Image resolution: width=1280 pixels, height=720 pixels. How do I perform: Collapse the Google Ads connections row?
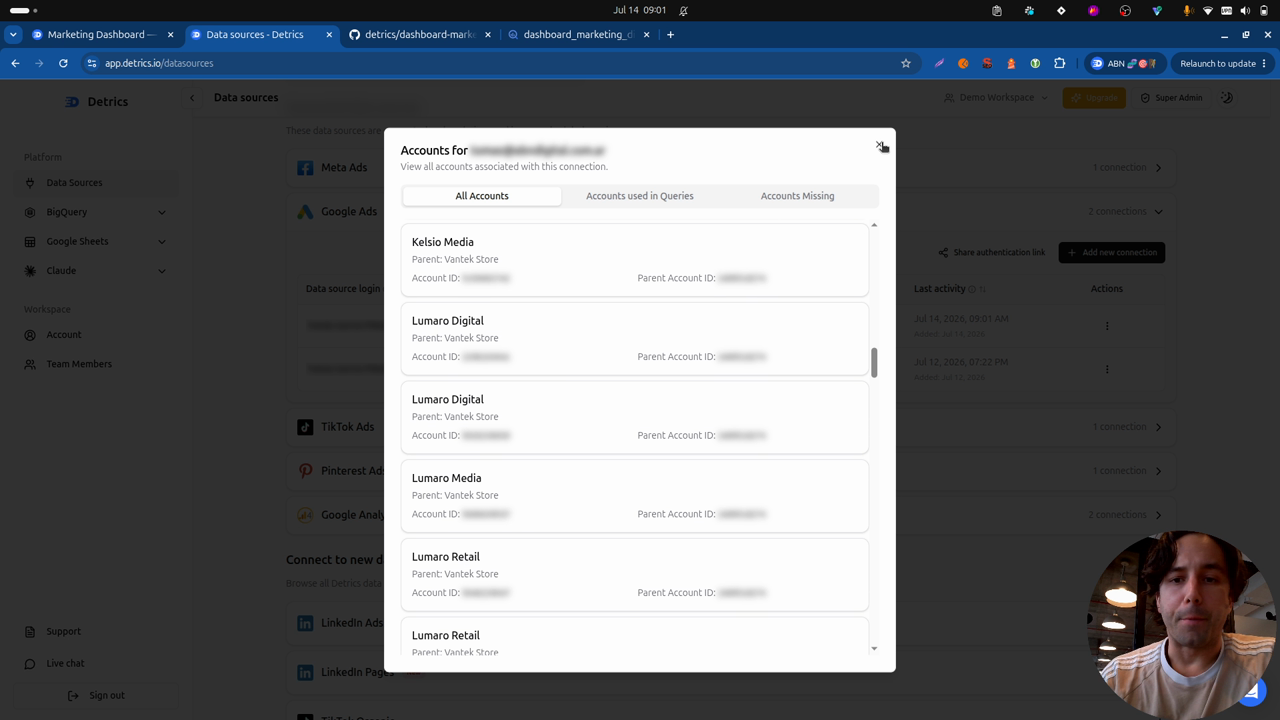pos(732,212)
